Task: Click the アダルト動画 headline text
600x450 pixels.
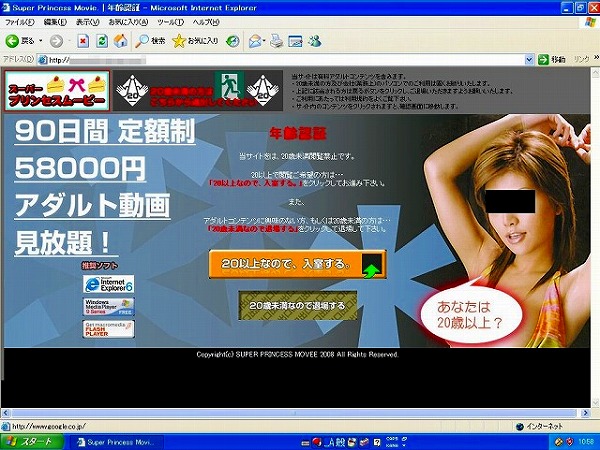Action: (92, 205)
